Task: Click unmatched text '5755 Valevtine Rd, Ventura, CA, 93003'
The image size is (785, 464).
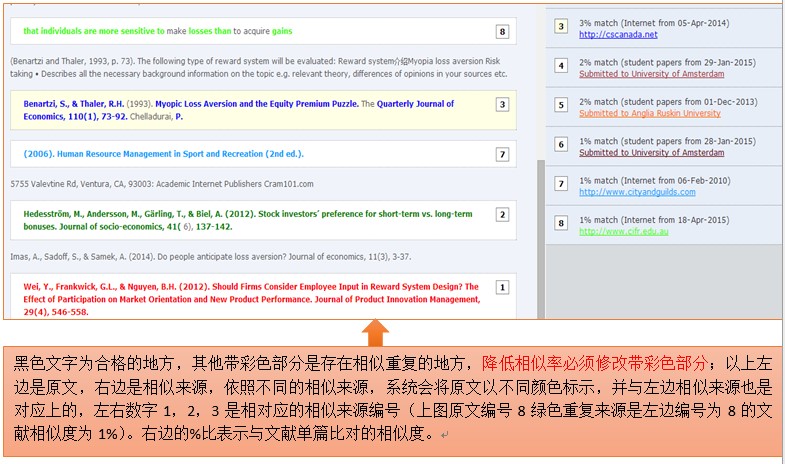Action: [x=82, y=184]
